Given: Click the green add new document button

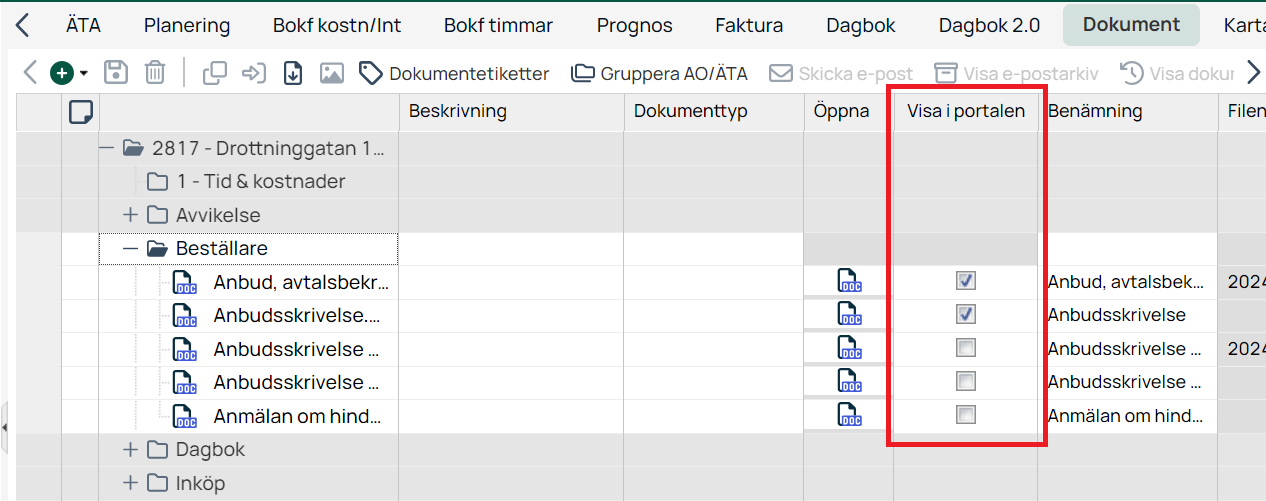Looking at the screenshot, I should (x=62, y=73).
